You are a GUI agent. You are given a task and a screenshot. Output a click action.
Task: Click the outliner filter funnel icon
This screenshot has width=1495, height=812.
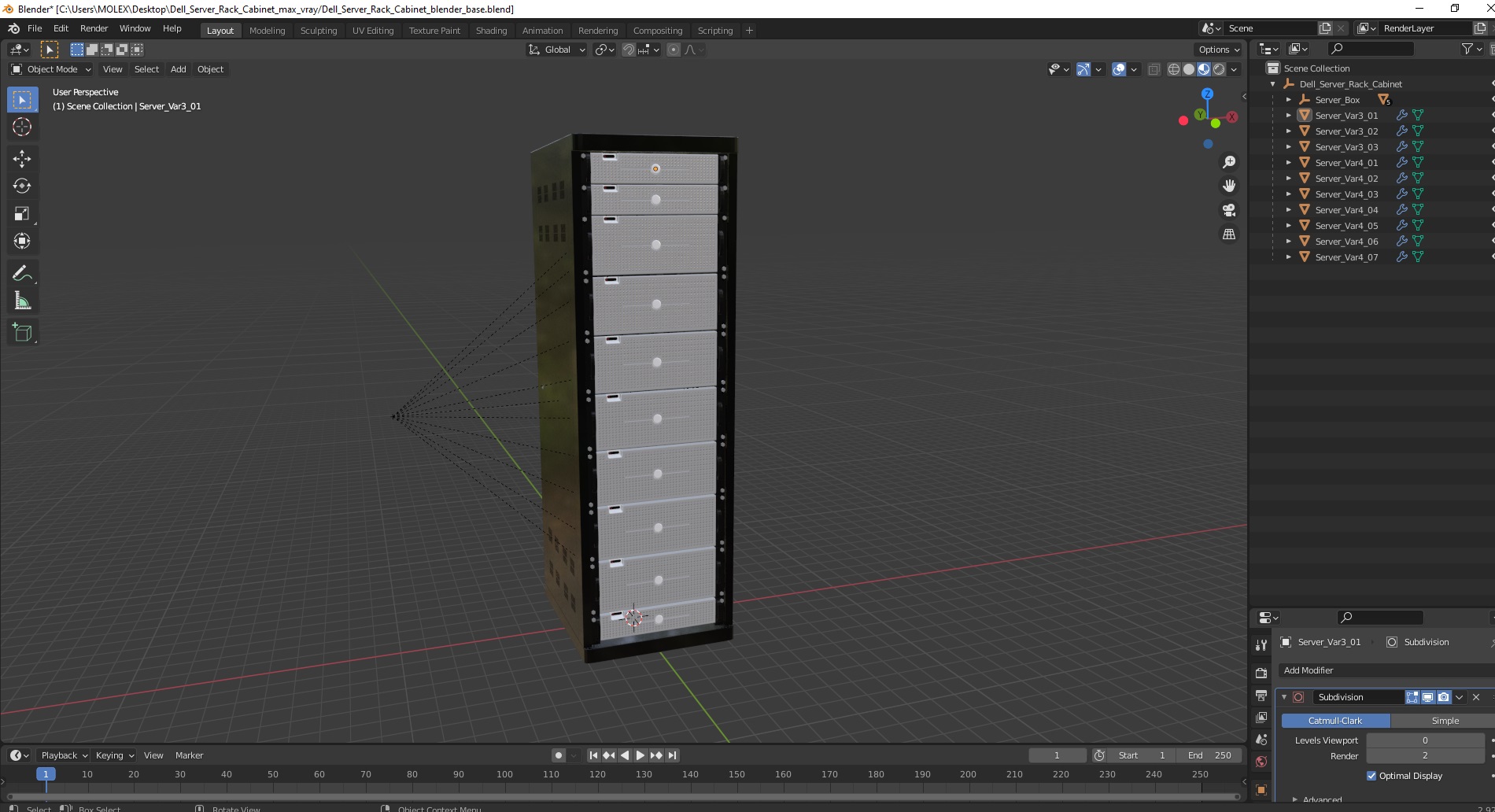(1467, 49)
